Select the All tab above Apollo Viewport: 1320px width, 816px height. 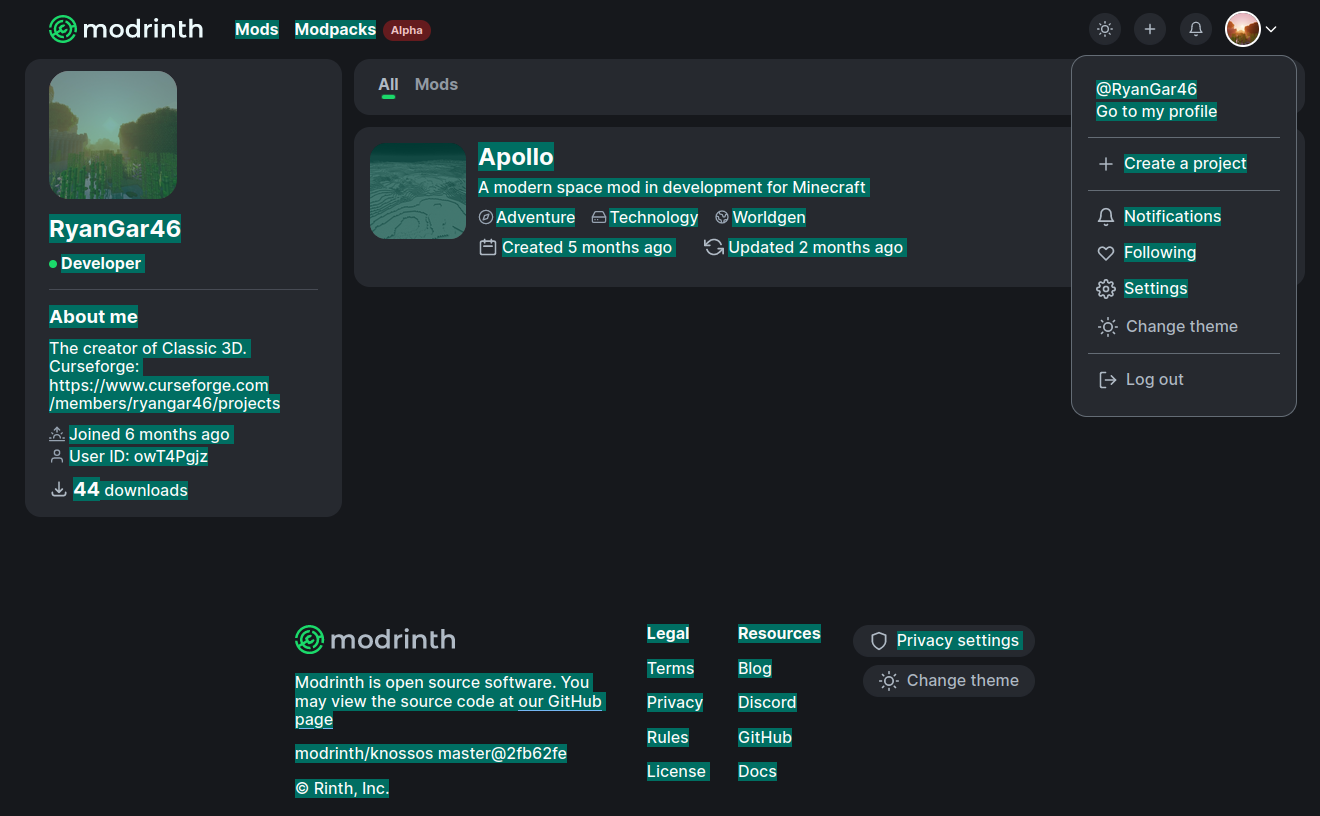pyautogui.click(x=388, y=84)
